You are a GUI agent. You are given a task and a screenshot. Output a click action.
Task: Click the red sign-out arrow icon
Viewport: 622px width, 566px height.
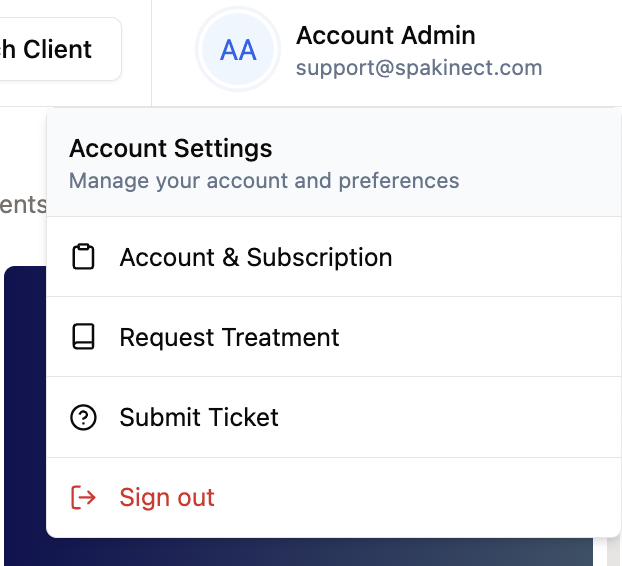click(83, 497)
